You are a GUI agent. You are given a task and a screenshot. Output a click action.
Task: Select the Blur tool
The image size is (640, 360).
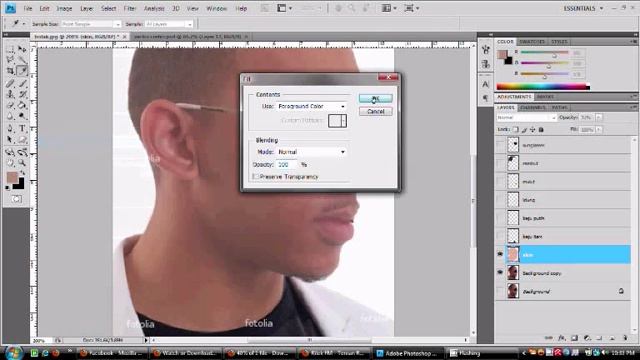coord(10,116)
